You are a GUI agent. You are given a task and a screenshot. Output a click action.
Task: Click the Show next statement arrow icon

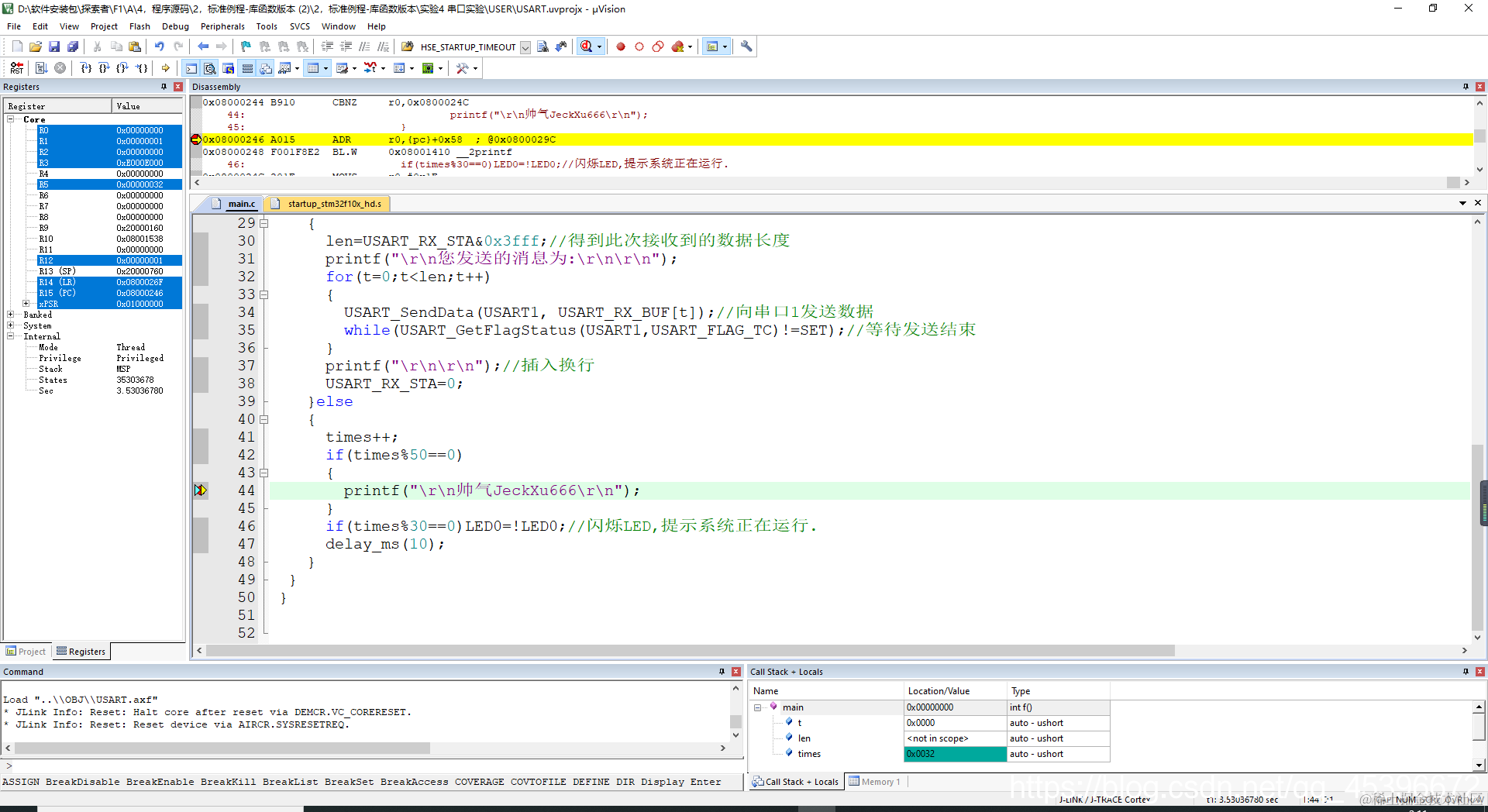point(165,68)
